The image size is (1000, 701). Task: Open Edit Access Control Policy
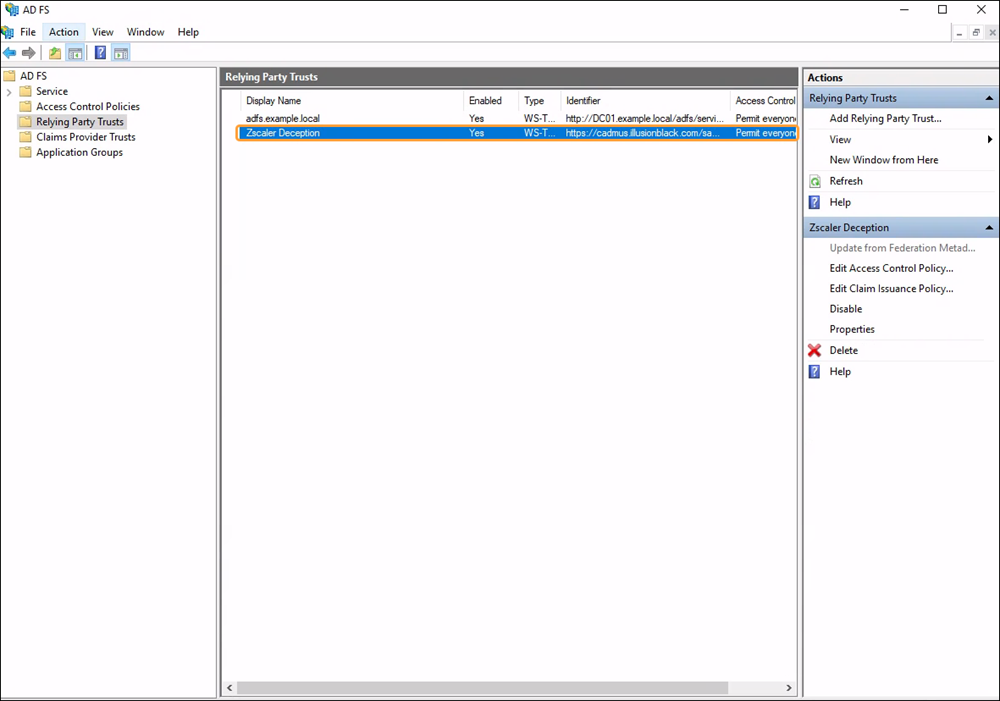coord(890,268)
